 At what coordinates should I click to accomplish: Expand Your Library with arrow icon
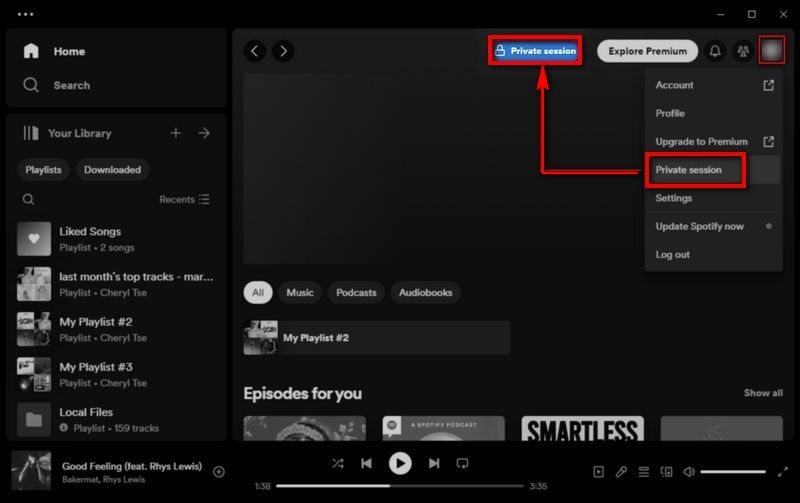pyautogui.click(x=204, y=133)
